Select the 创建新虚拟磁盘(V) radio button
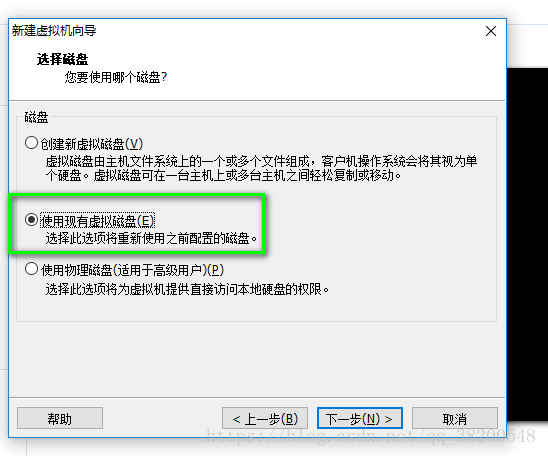The image size is (548, 456). [x=31, y=143]
